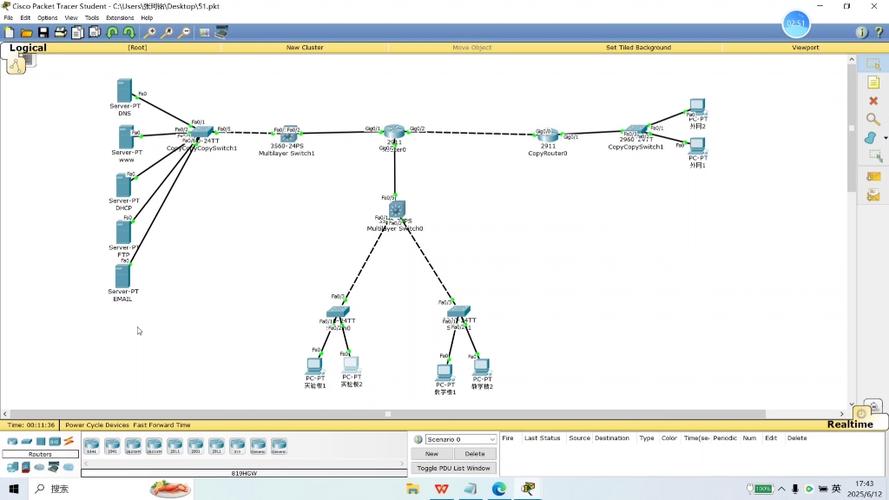
Task: Select the Place Note tool
Action: pos(873,83)
